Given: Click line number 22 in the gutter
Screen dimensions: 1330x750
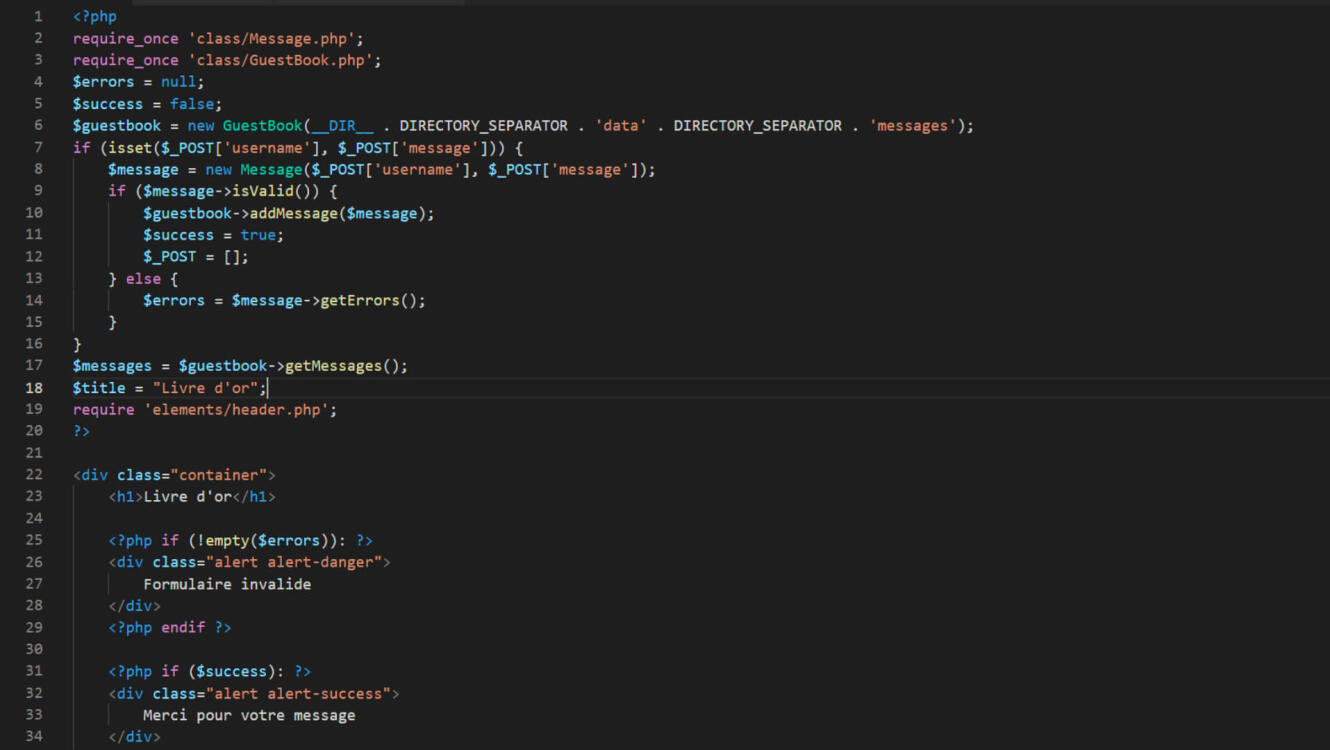Looking at the screenshot, I should pos(35,474).
